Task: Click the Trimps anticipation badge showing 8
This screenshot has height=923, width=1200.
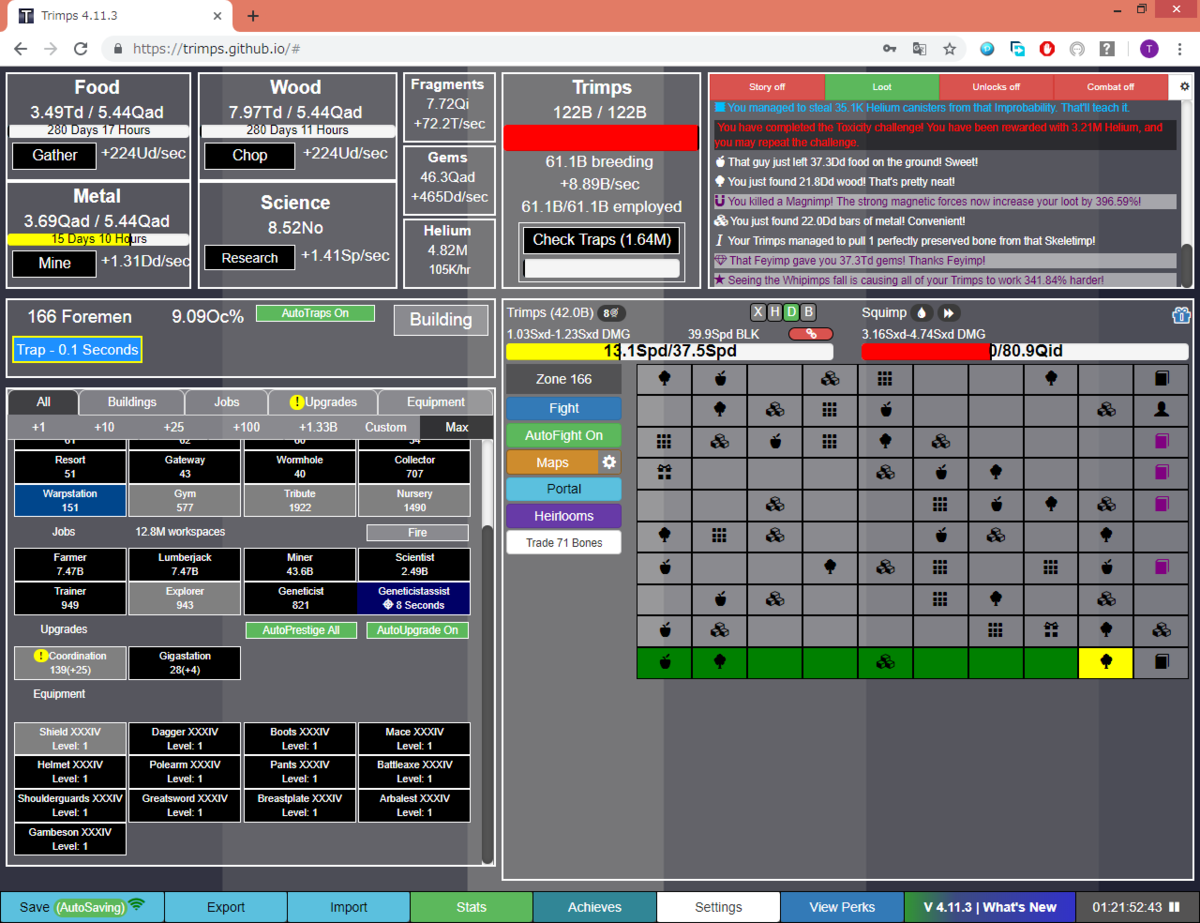Action: pyautogui.click(x=611, y=313)
